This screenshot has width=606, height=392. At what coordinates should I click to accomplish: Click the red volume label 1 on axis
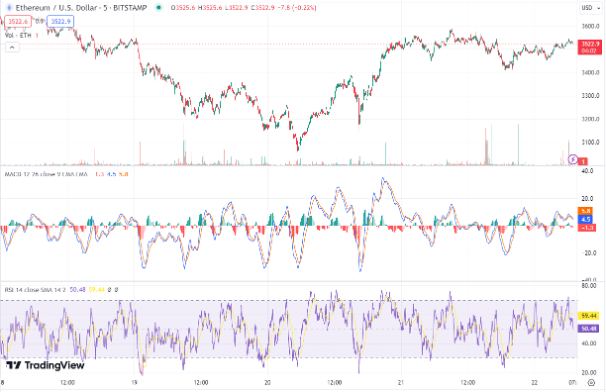tap(582, 161)
